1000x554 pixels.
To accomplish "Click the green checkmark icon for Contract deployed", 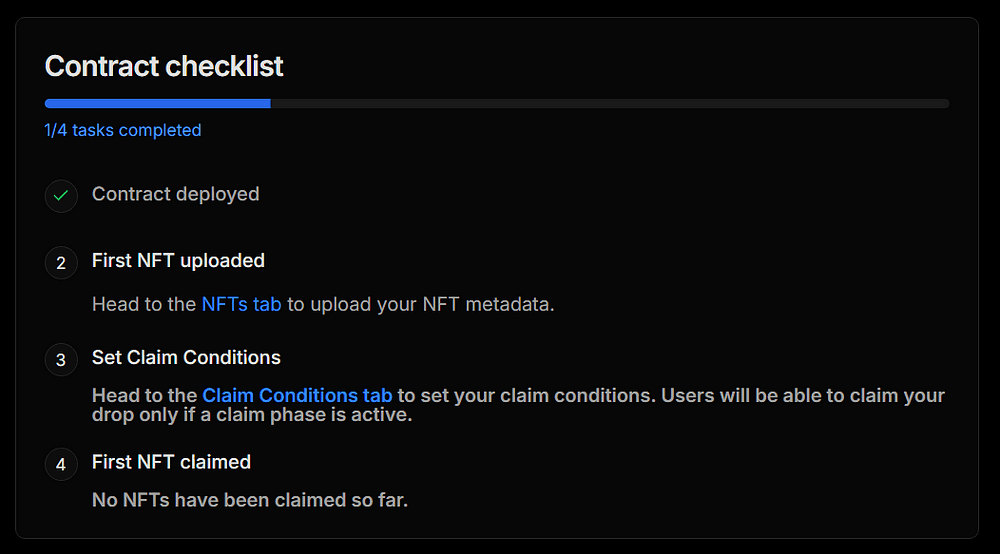I will click(61, 196).
